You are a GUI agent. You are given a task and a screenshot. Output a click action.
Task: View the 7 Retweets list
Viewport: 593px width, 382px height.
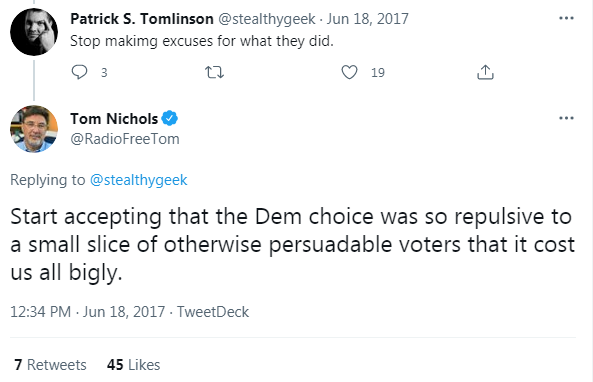tap(50, 365)
